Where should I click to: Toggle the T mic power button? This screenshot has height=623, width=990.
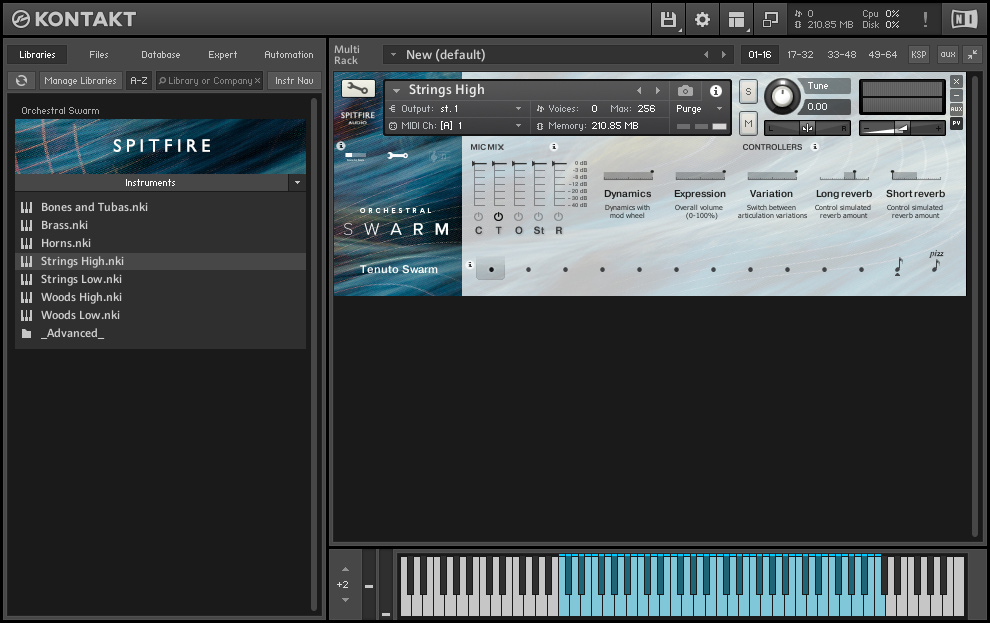pyautogui.click(x=498, y=217)
